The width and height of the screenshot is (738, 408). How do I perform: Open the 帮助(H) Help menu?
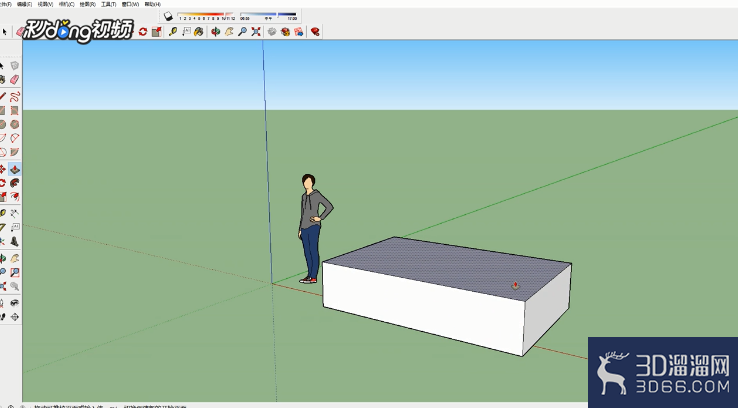[152, 4]
